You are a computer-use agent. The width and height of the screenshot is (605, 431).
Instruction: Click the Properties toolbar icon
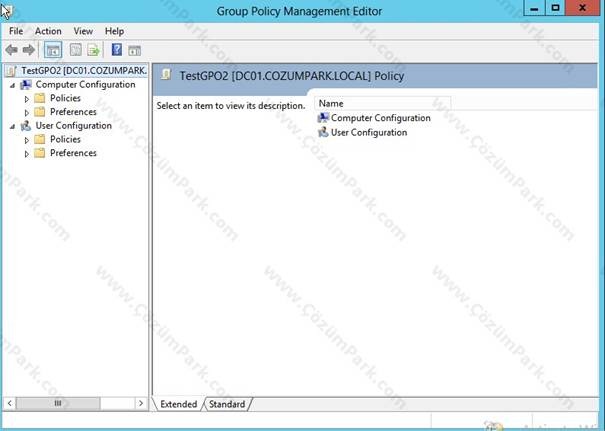tap(76, 50)
